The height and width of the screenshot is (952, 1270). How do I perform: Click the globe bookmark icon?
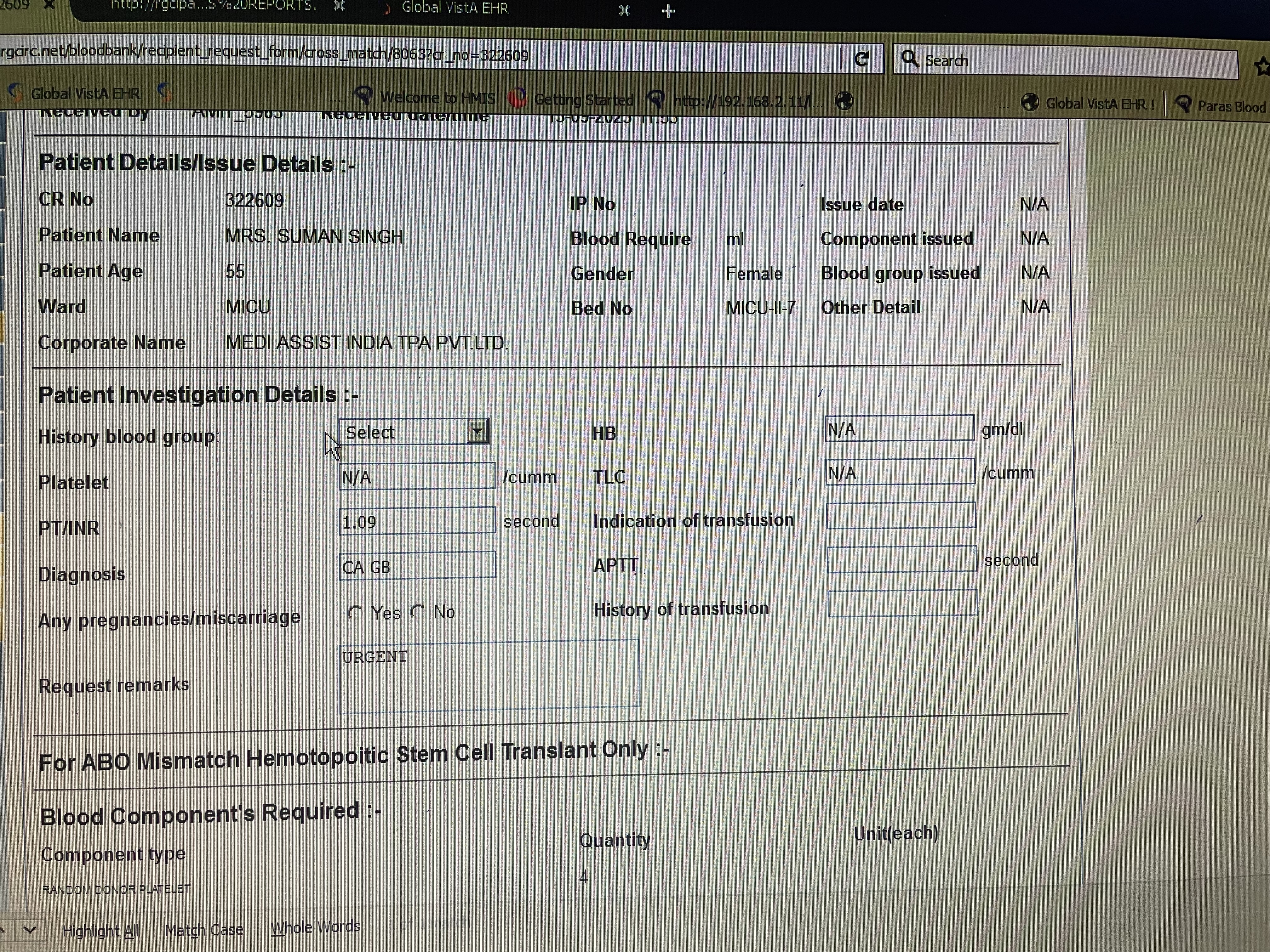[844, 102]
